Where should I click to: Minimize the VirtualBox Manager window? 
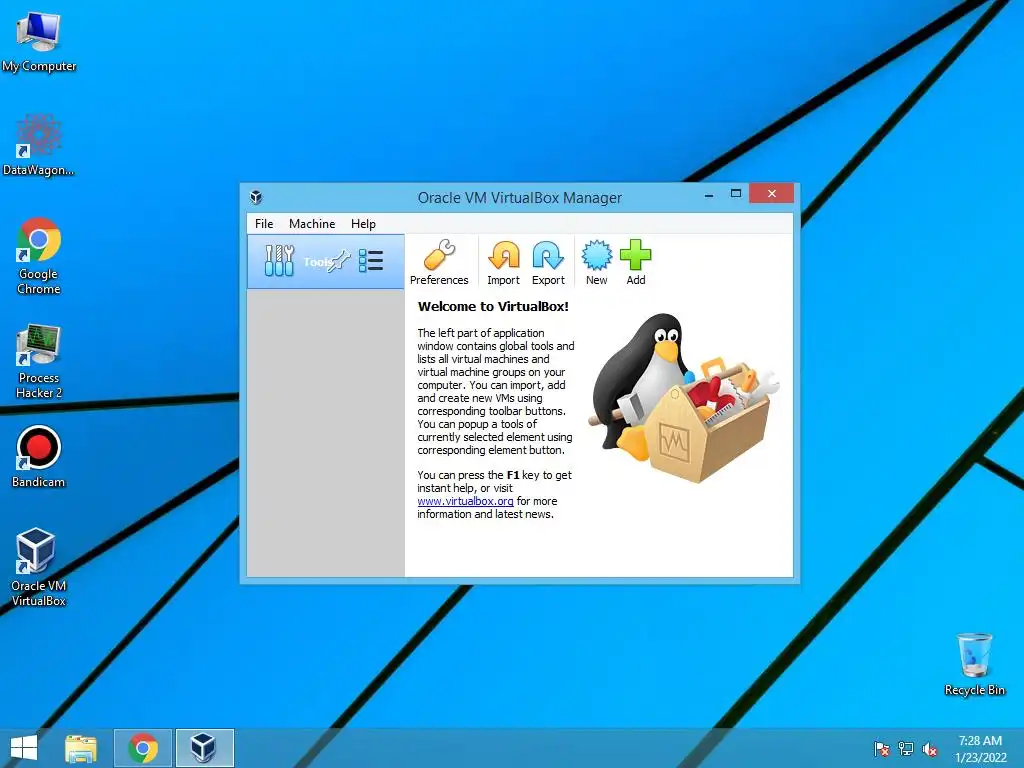(x=709, y=195)
